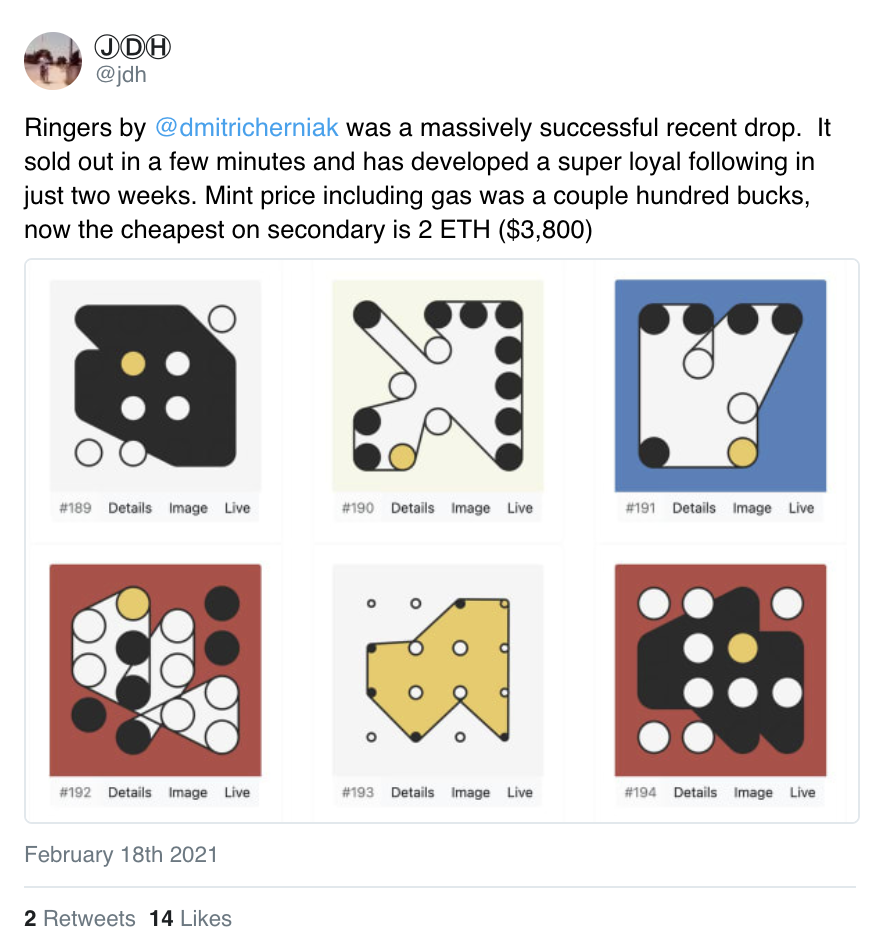This screenshot has height=950, width=878.
Task: Select the #190 token number label
Action: click(x=358, y=508)
